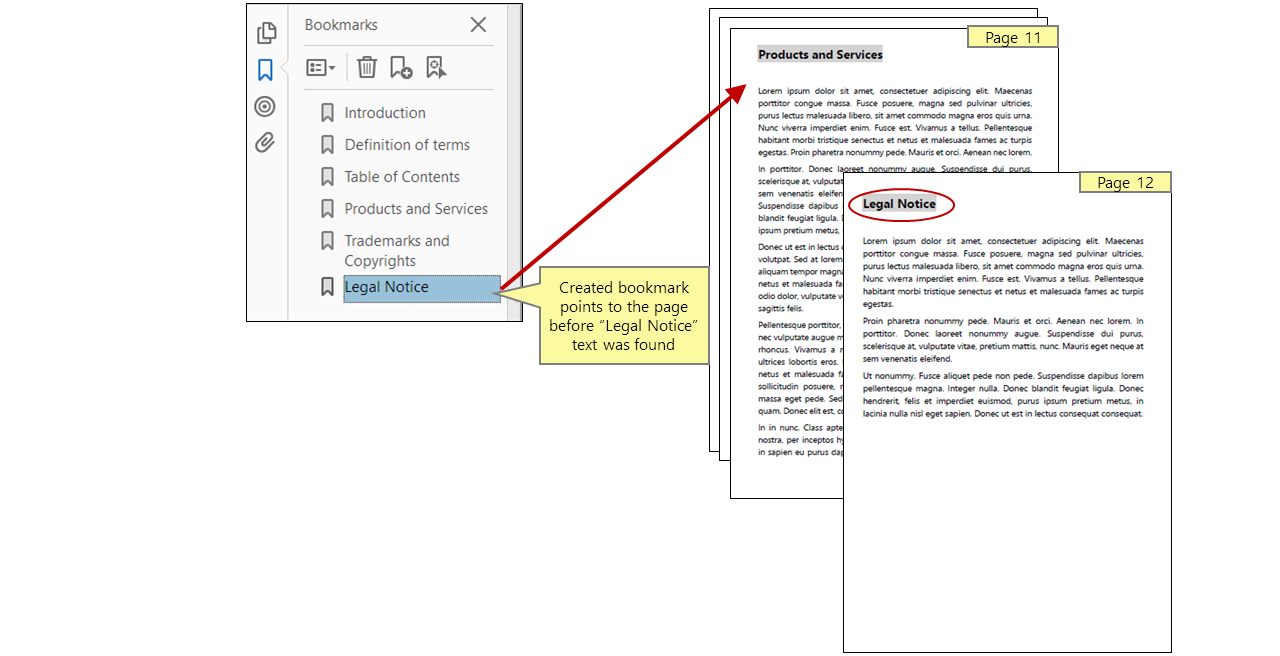Select the Products and Services bookmark
The width and height of the screenshot is (1280, 656).
click(x=416, y=209)
